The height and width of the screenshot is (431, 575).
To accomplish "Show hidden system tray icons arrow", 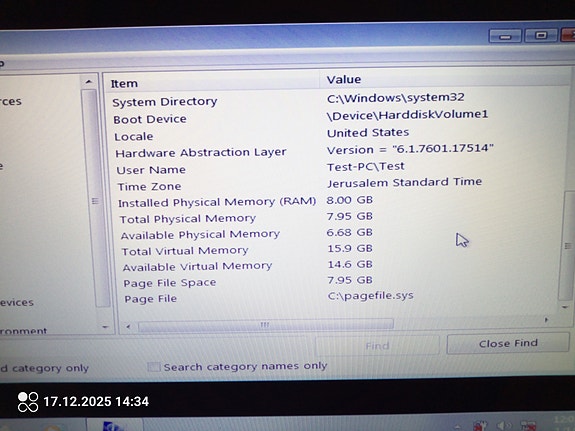I will [458, 427].
